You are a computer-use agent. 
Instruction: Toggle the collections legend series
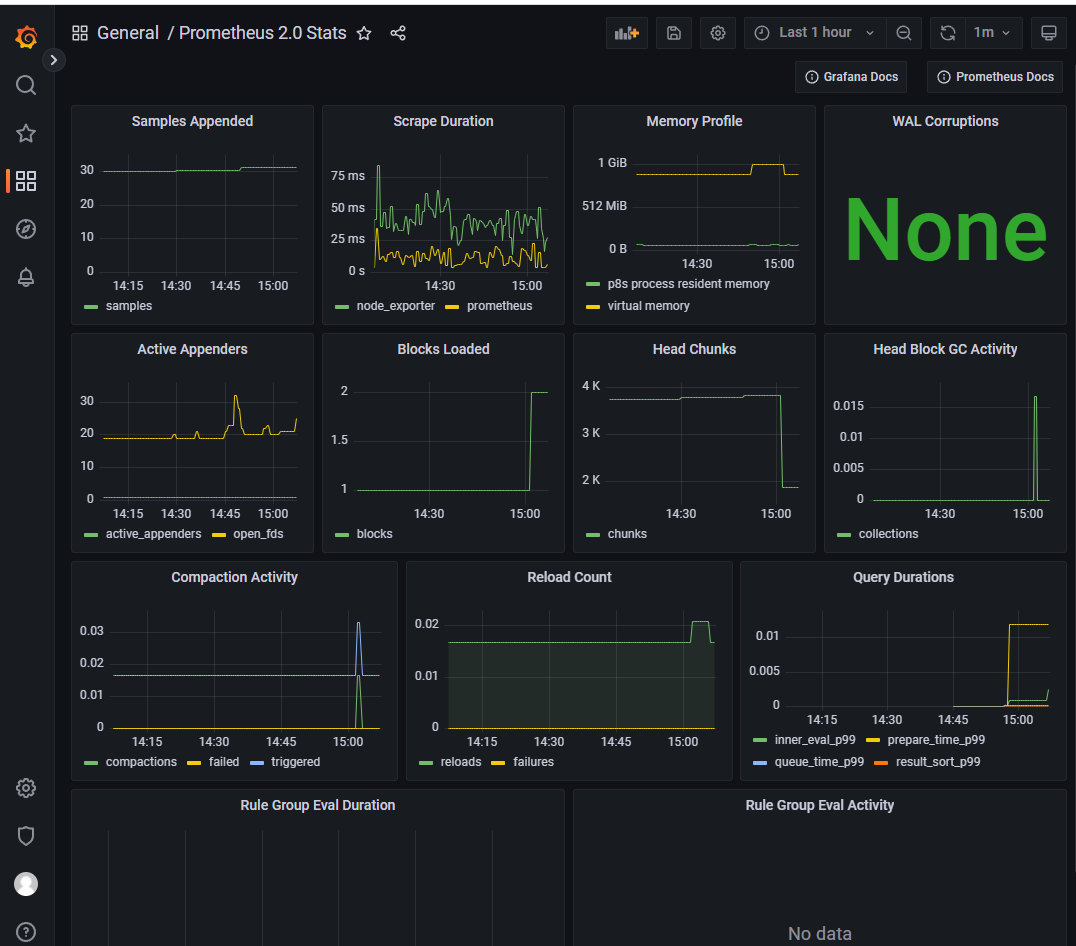tap(888, 534)
